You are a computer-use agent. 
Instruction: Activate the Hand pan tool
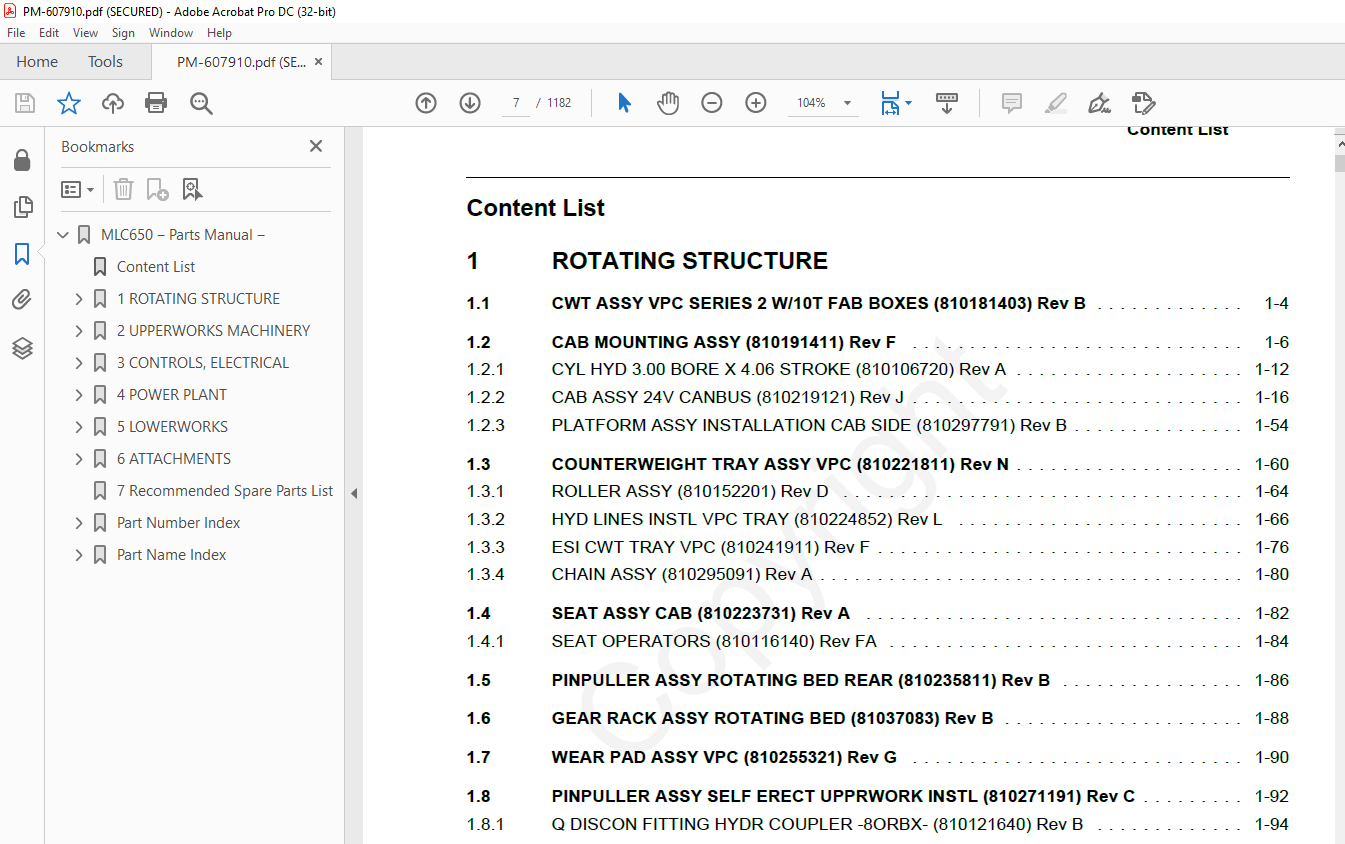668,103
